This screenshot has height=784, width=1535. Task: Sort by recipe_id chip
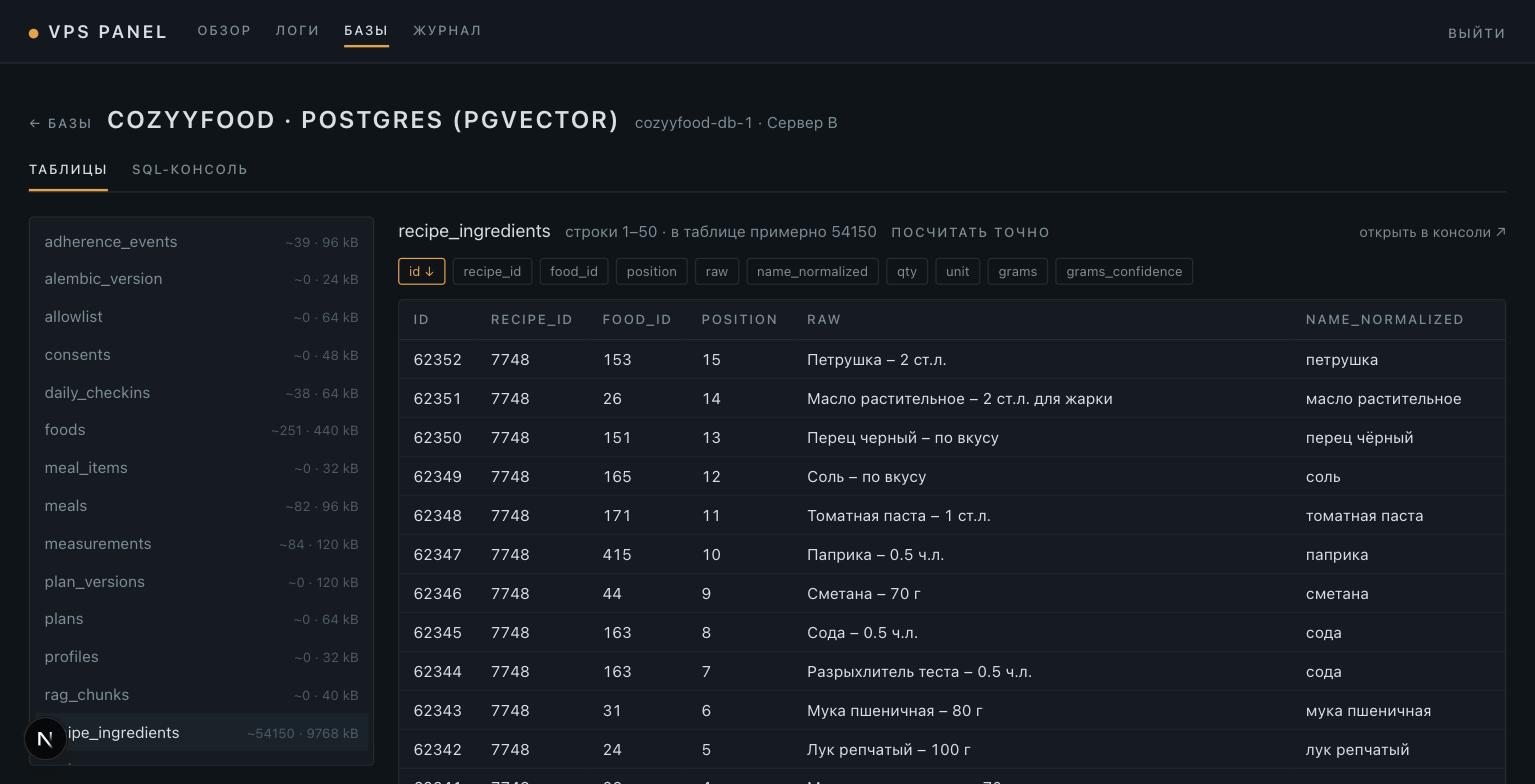pos(492,271)
